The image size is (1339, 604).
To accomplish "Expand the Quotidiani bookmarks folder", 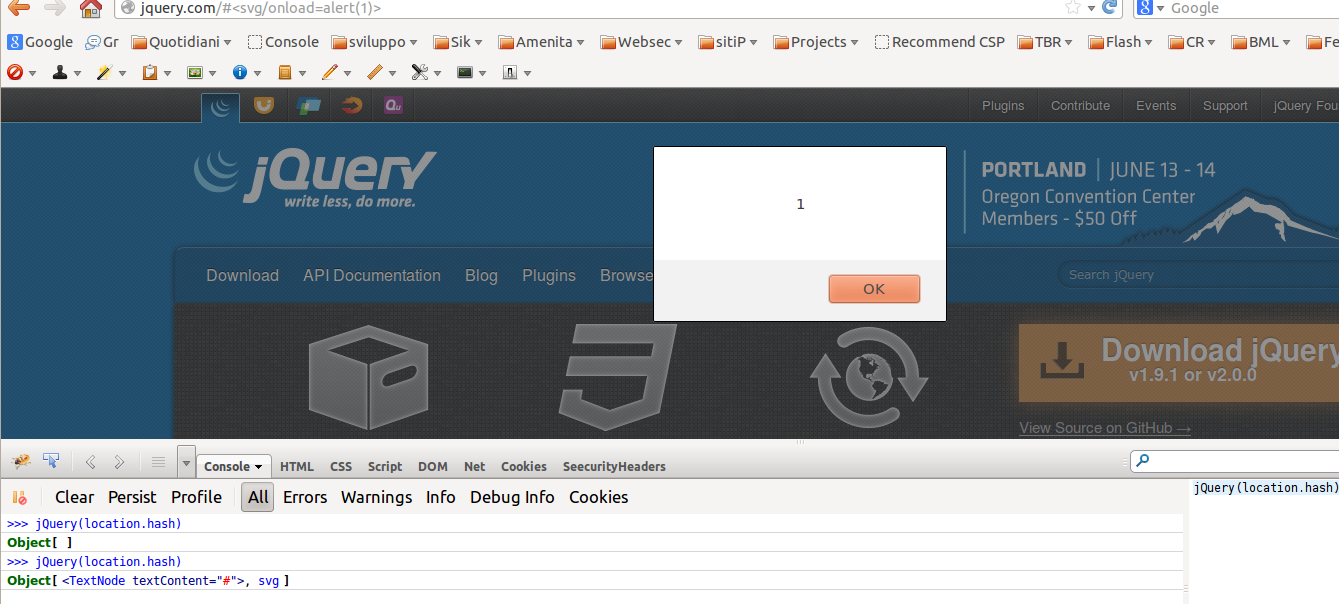I will (x=182, y=42).
